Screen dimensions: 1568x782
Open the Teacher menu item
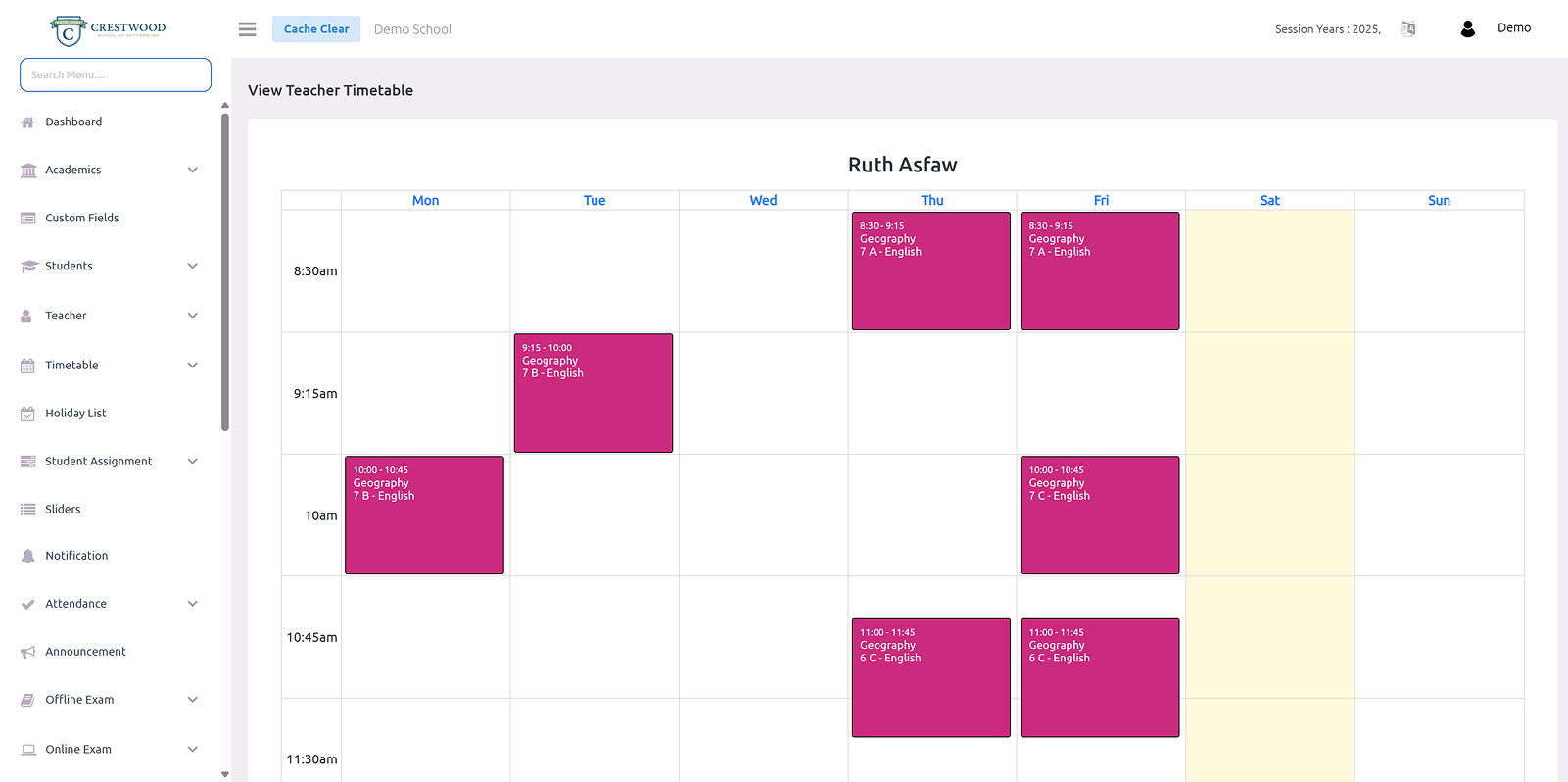pos(66,316)
